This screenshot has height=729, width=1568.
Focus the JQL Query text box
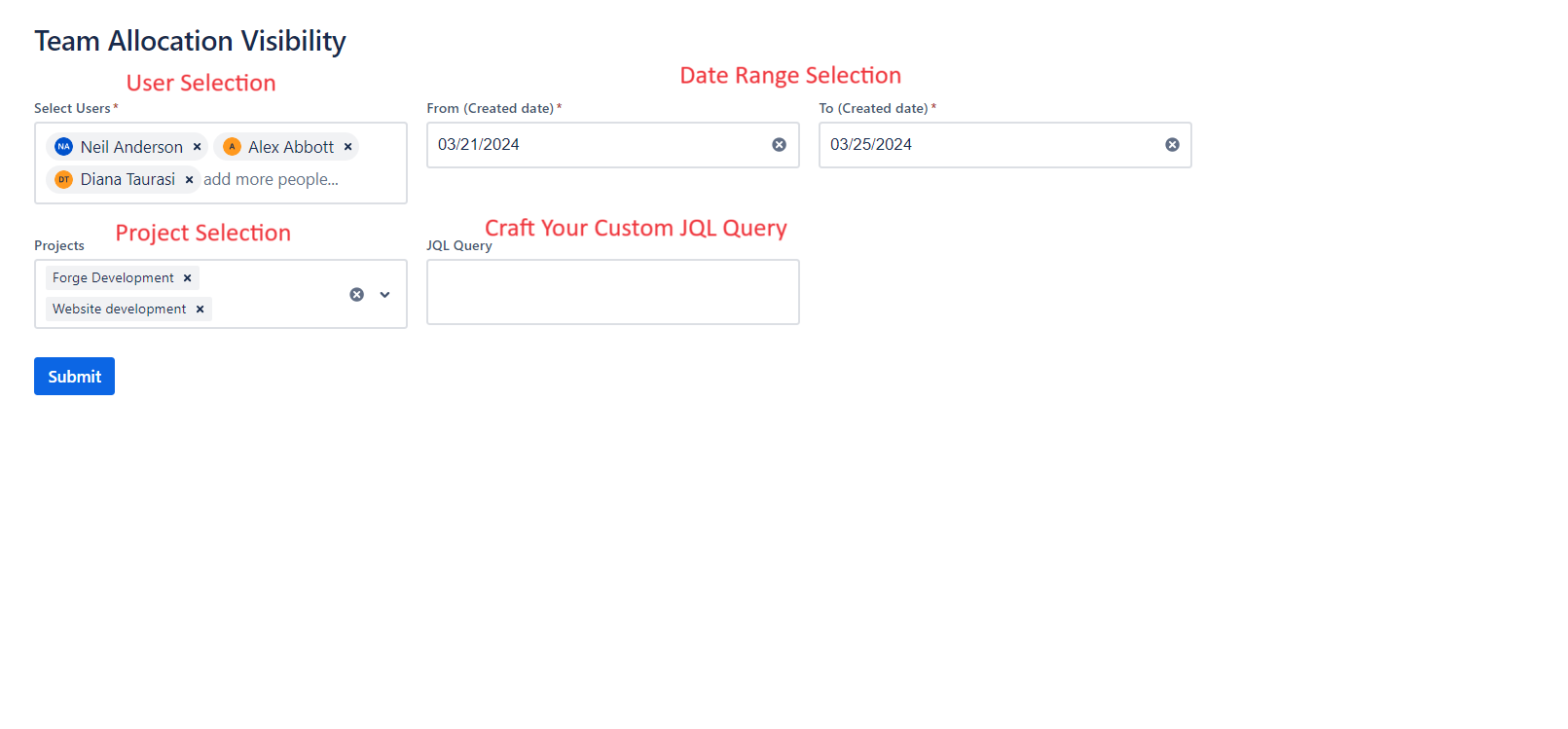pos(612,292)
